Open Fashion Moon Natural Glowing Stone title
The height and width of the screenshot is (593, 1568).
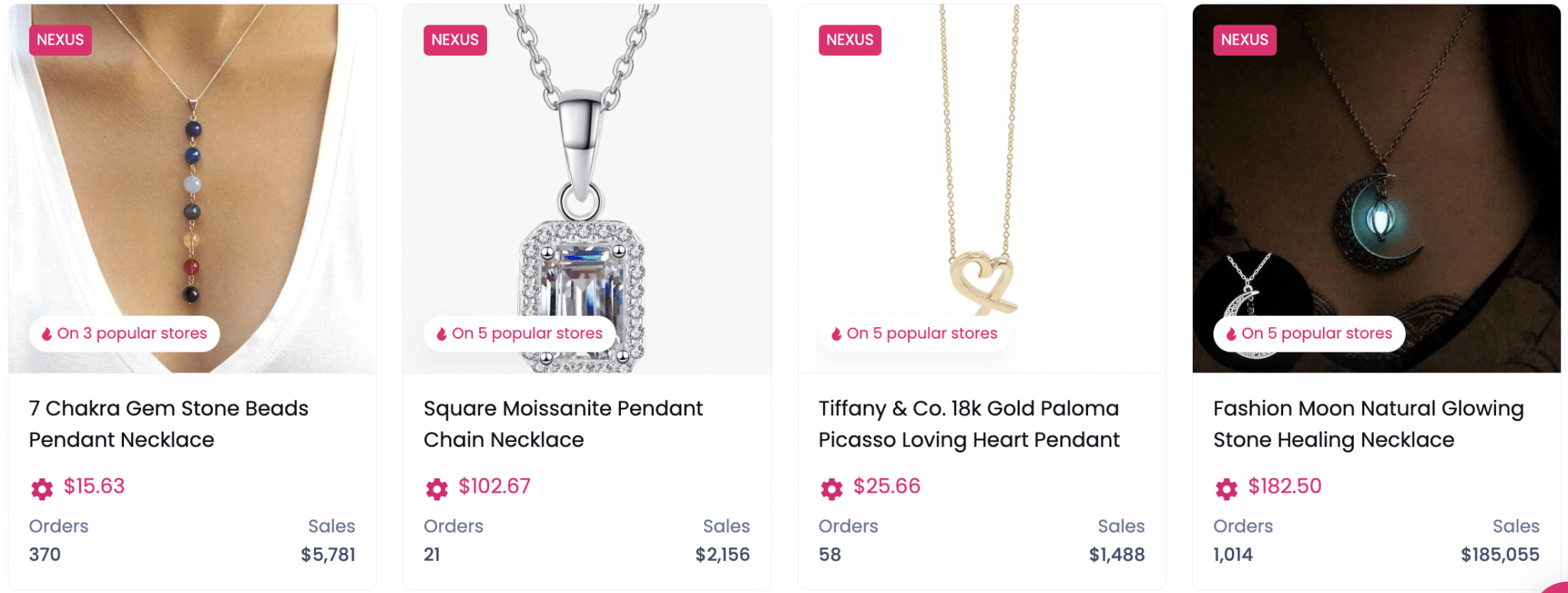click(x=1368, y=424)
